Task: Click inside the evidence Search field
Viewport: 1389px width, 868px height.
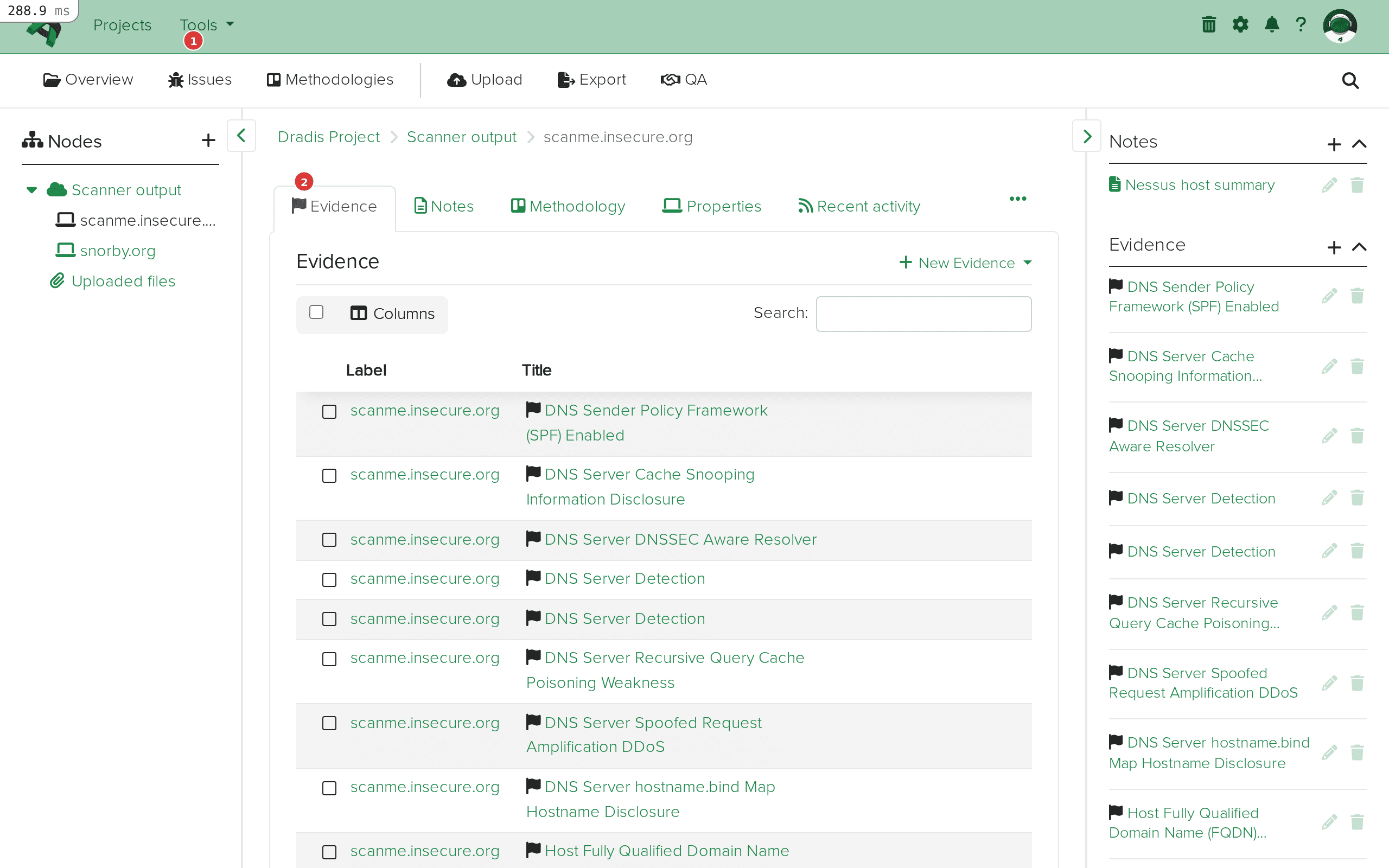Action: (x=922, y=314)
